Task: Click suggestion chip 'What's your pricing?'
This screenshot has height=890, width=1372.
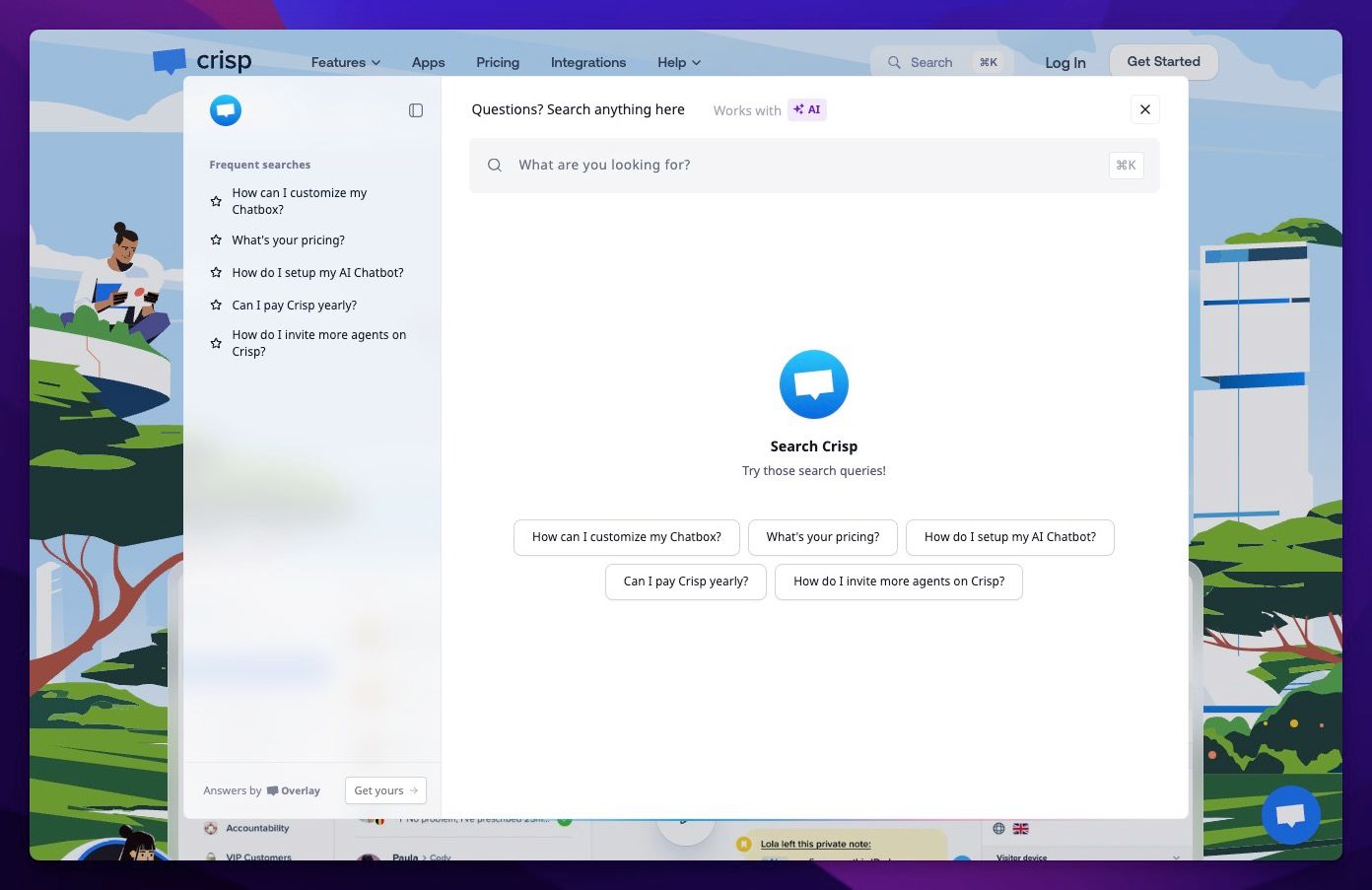Action: coord(823,537)
